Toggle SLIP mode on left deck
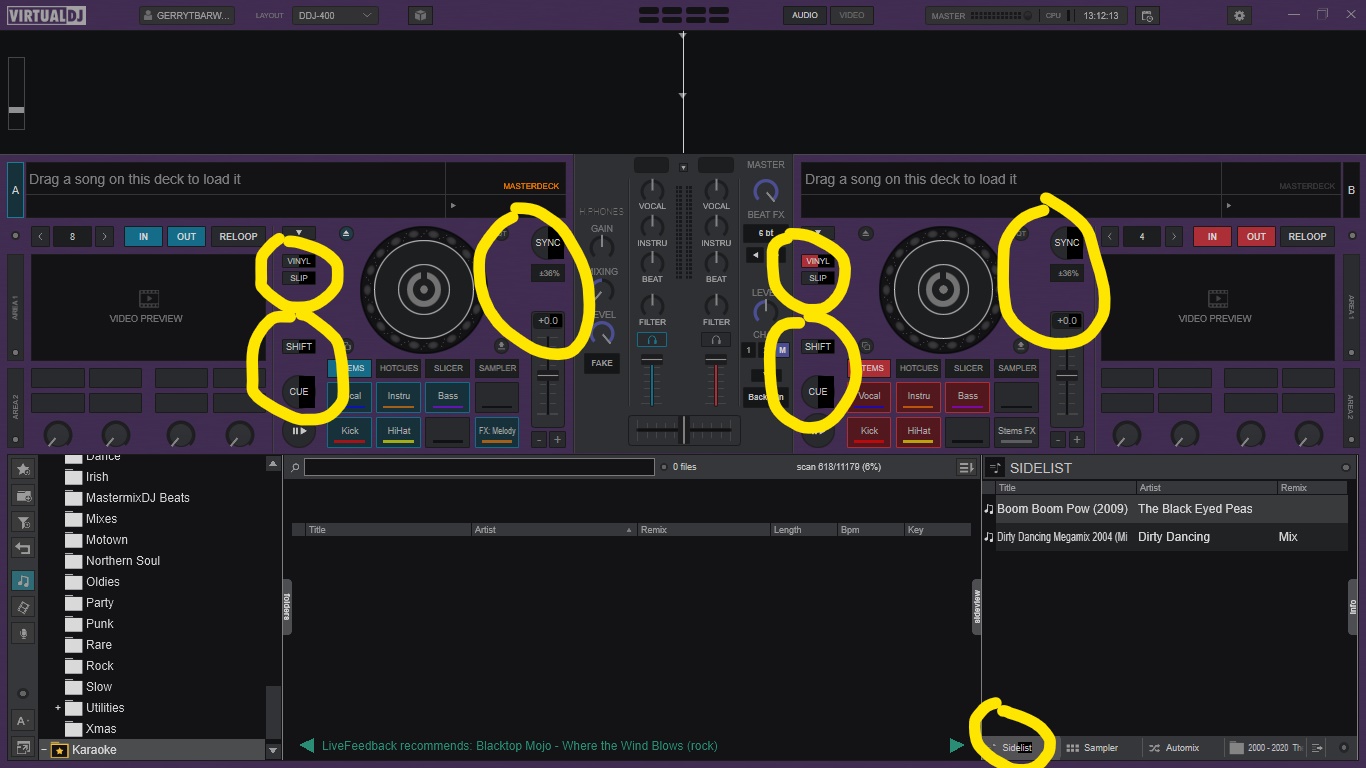1366x768 pixels. point(299,278)
